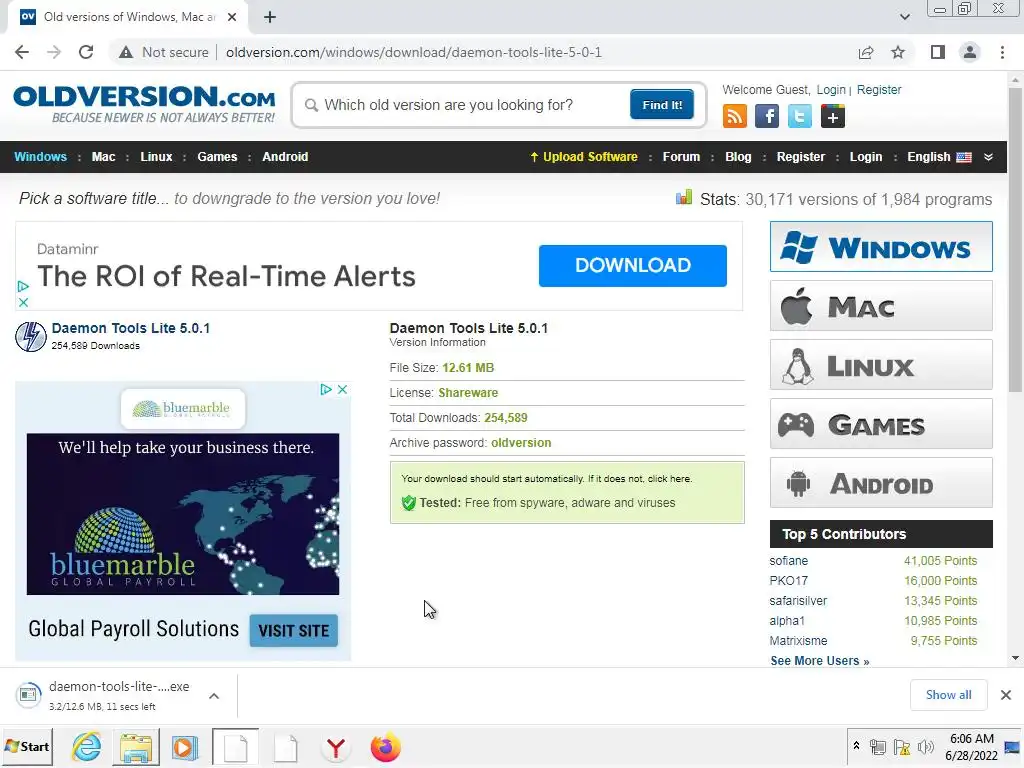
Task: Click the system tray volume icon
Action: 925,748
